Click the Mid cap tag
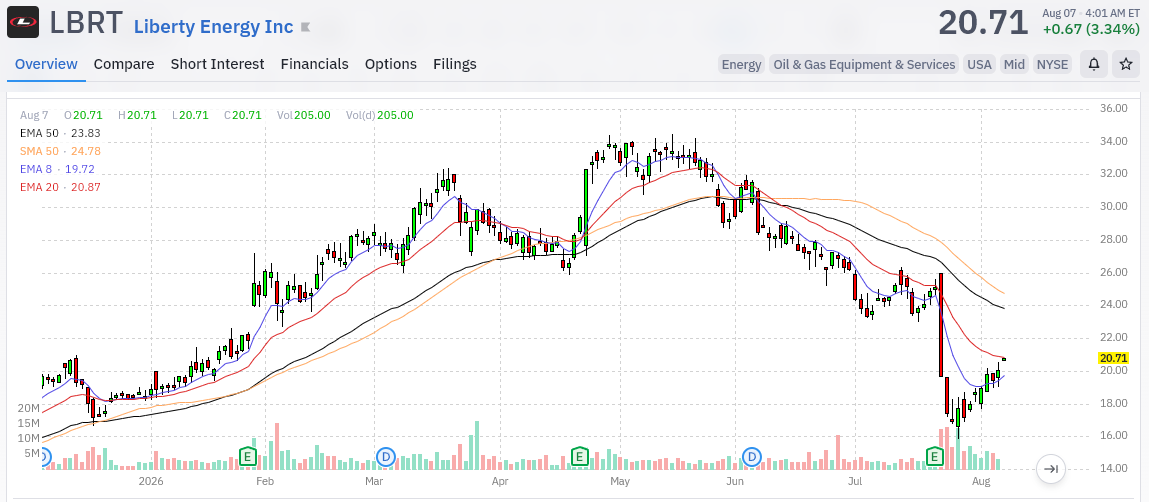The image size is (1149, 502). (x=1014, y=64)
